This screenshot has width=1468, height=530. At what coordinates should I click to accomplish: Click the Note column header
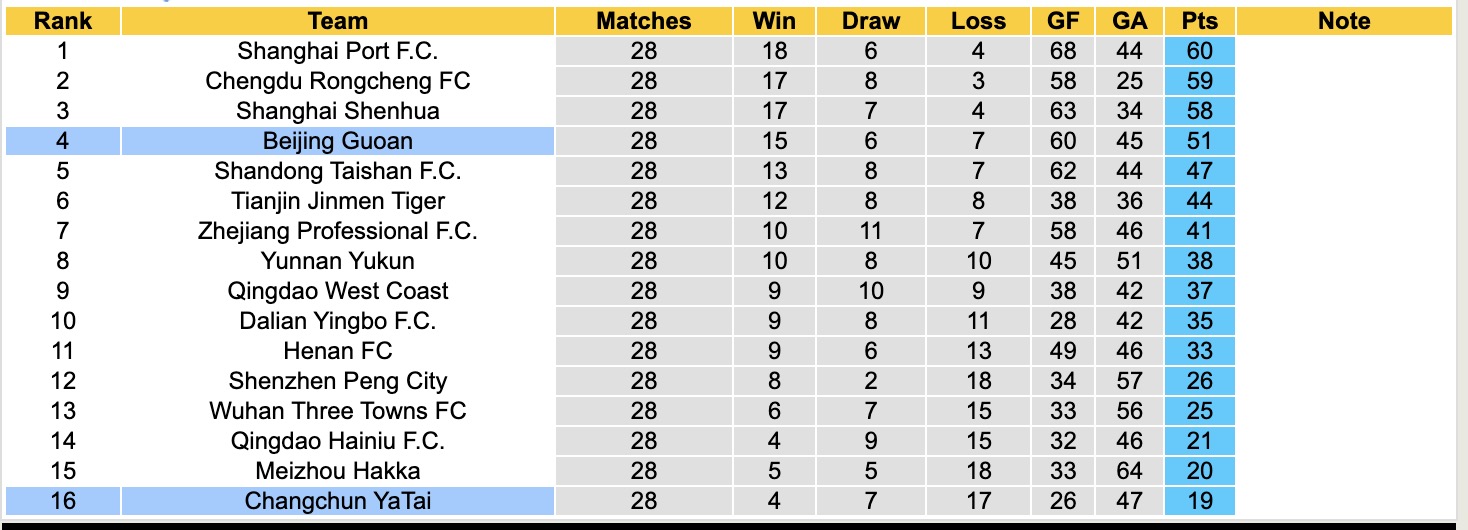(x=1343, y=21)
